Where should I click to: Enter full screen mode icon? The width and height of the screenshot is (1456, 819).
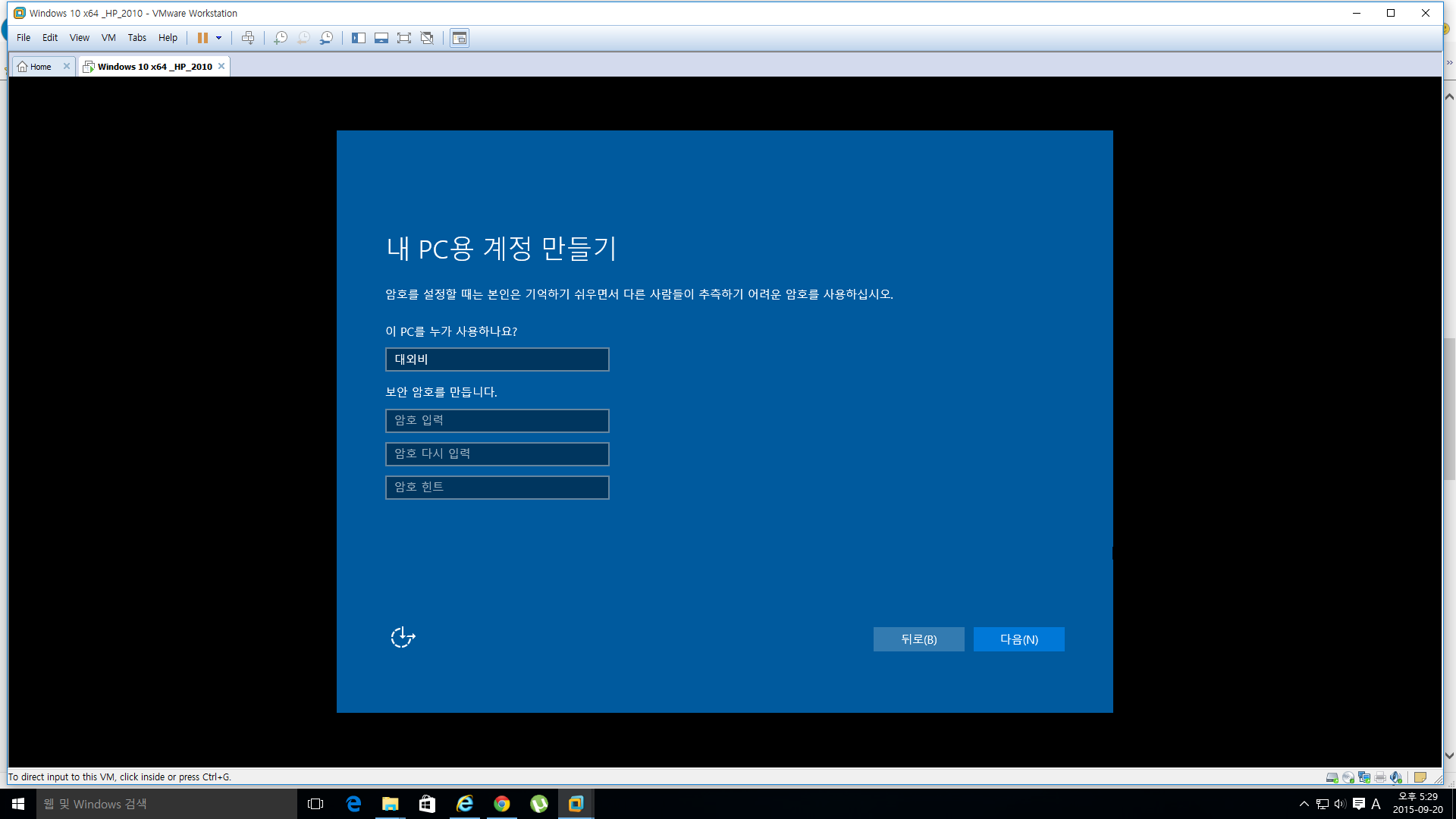[404, 38]
